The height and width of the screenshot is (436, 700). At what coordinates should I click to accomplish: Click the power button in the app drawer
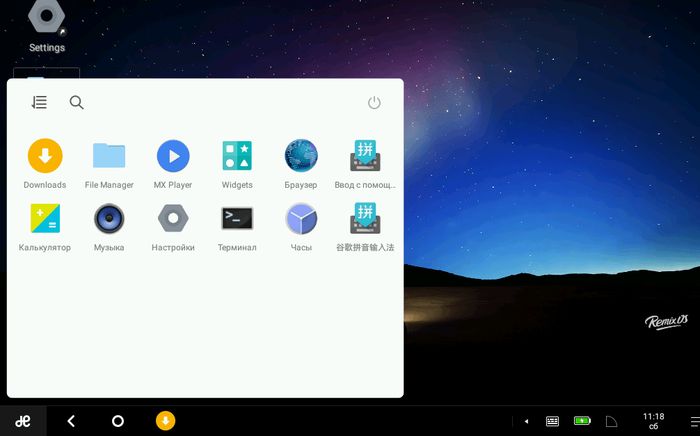[374, 103]
